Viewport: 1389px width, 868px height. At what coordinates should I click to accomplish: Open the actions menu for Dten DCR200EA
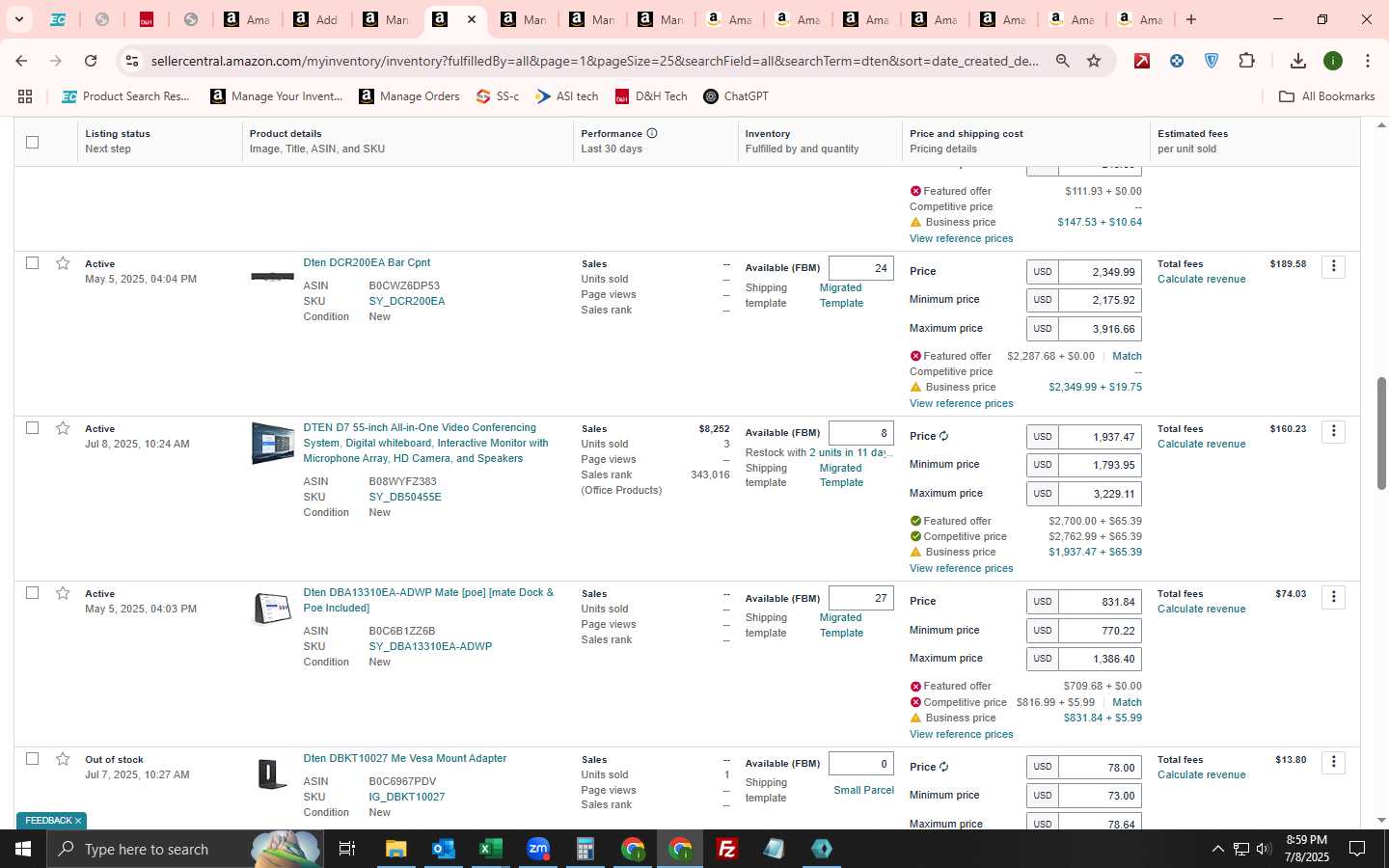click(x=1333, y=266)
